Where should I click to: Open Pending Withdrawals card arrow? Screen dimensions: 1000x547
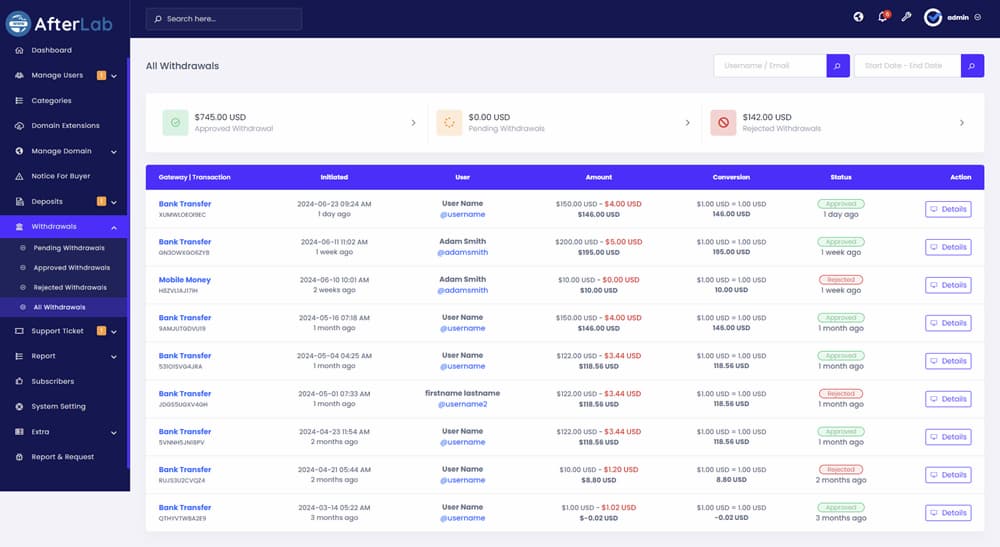[688, 122]
